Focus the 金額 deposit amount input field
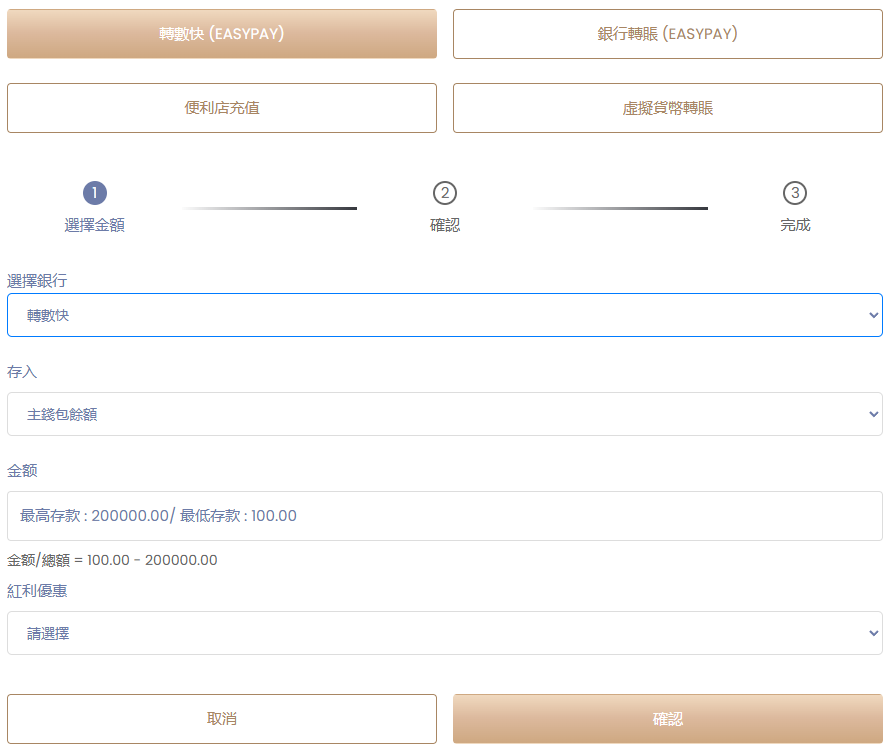888x751 pixels. pyautogui.click(x=444, y=516)
